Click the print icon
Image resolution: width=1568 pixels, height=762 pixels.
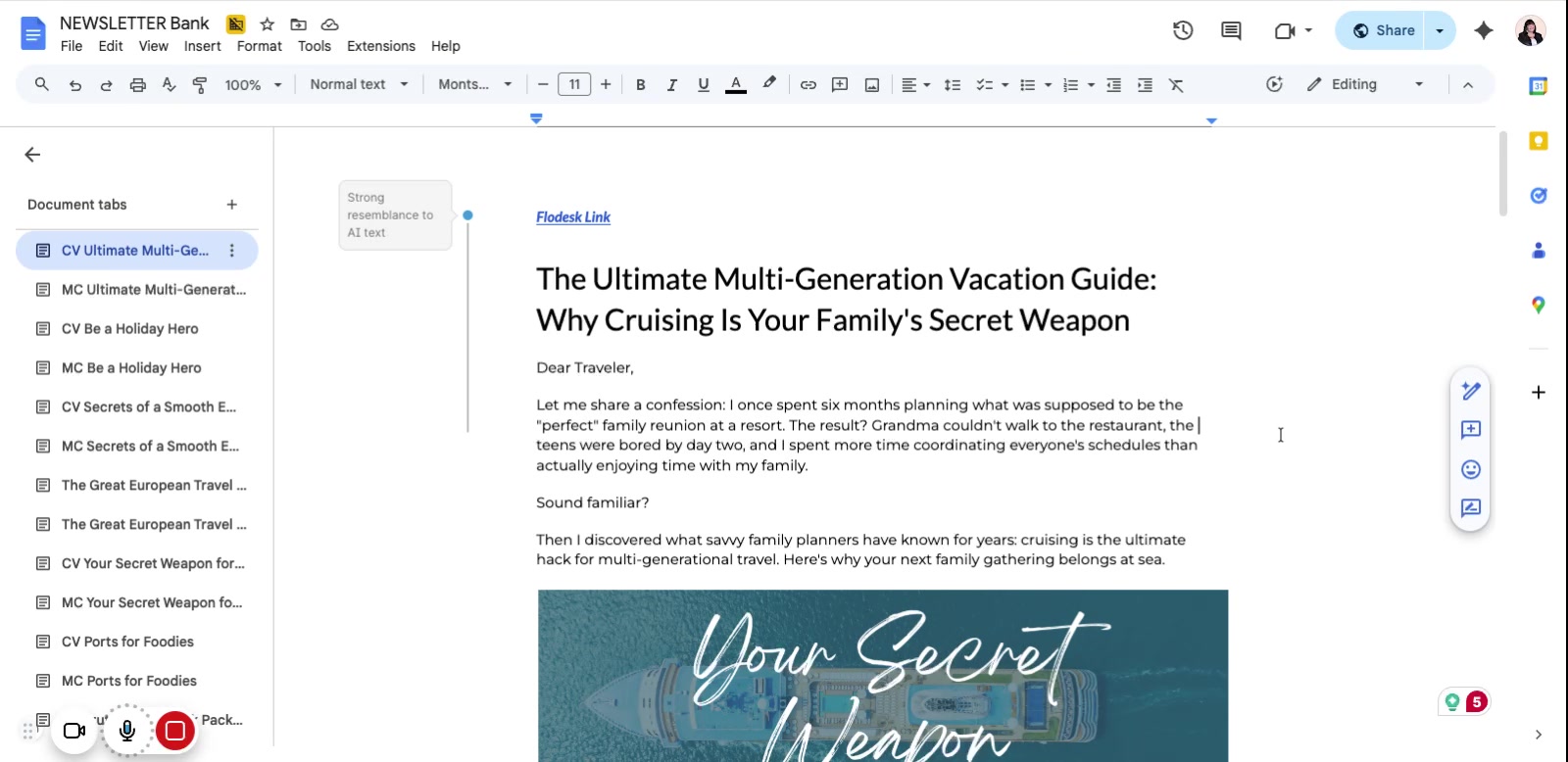[x=137, y=85]
